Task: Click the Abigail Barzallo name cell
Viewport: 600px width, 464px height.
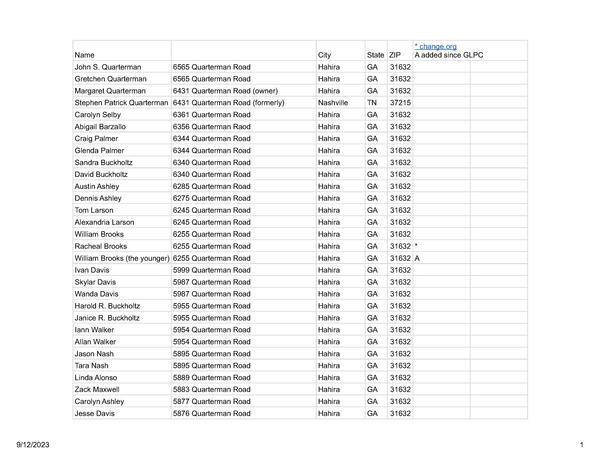Action: [101, 126]
